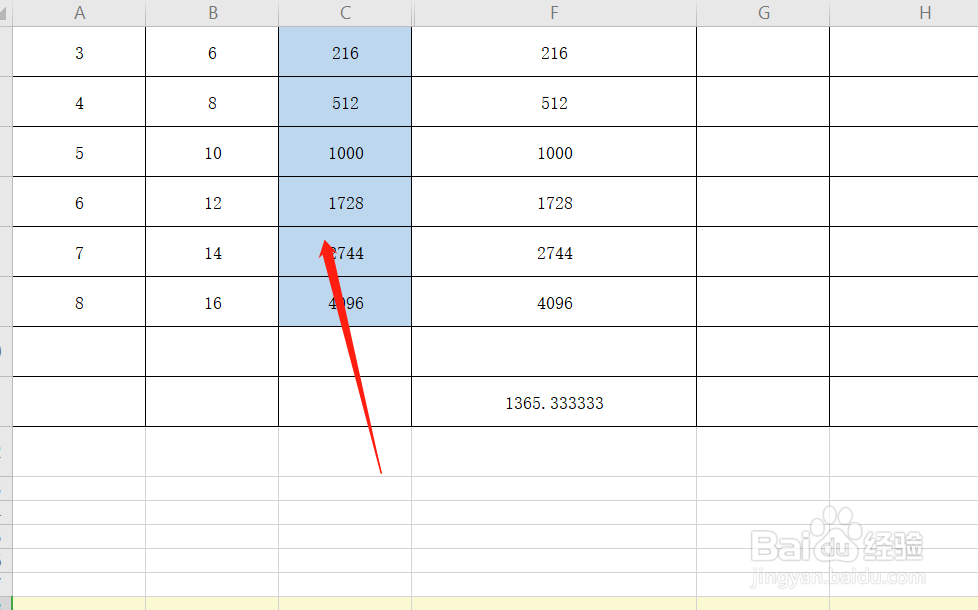Click cell with value 6 in column B
Screen dimensions: 978x610
coord(212,52)
